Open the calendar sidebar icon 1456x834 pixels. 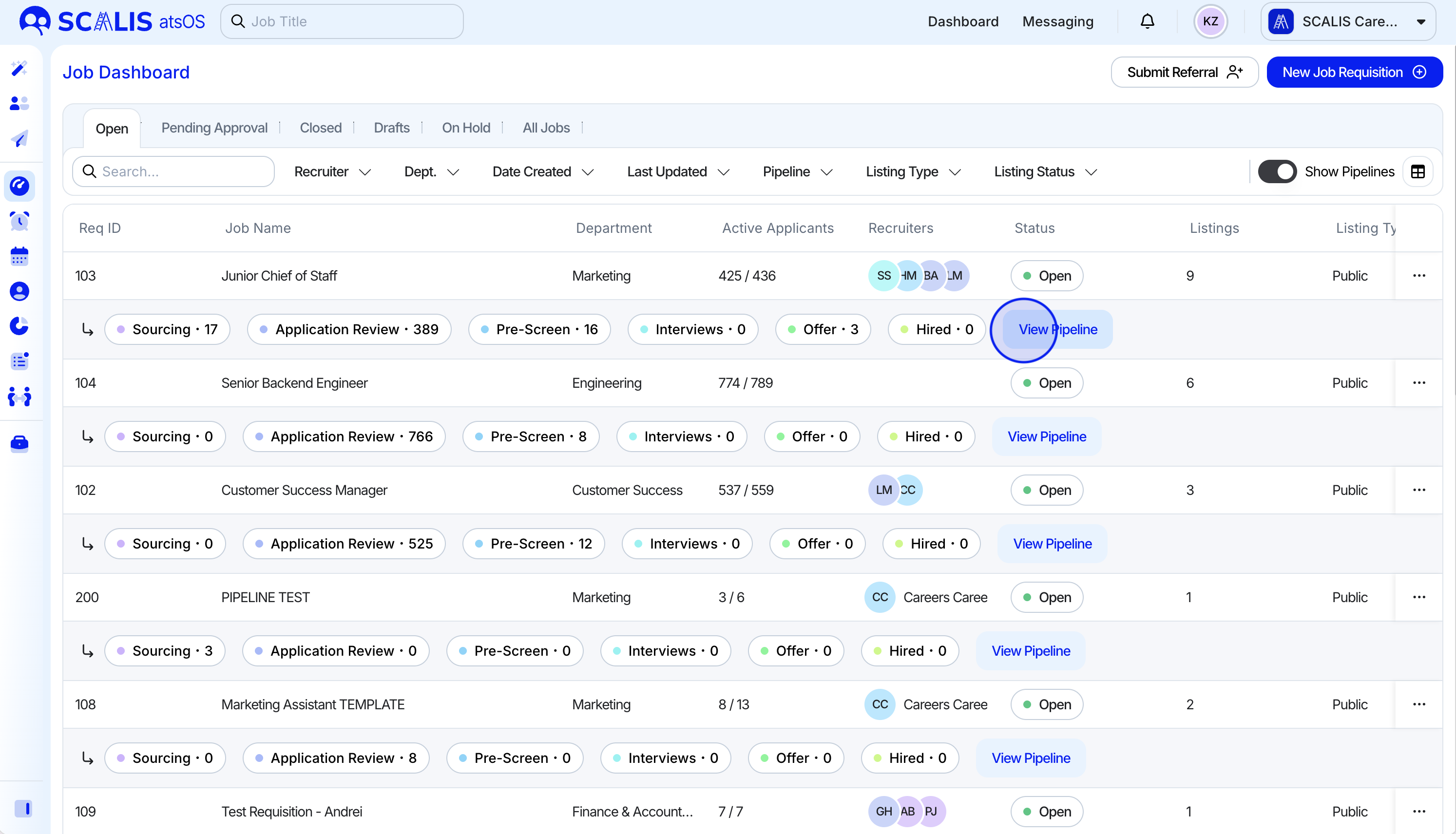tap(19, 256)
